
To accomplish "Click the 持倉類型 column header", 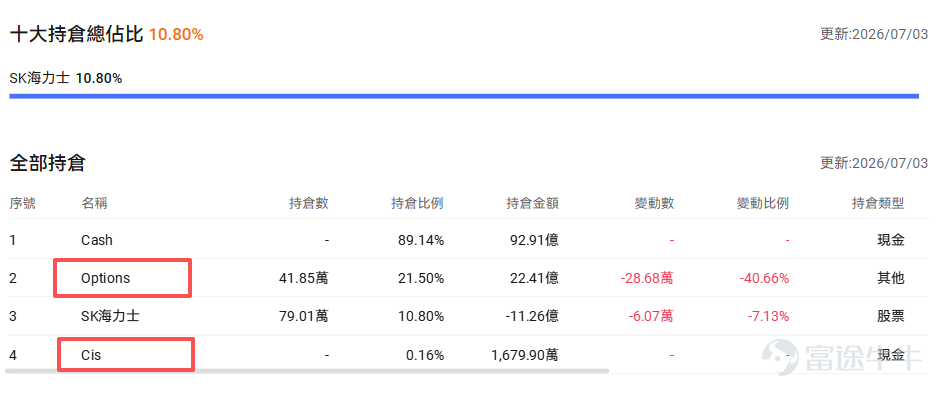I will [x=878, y=204].
